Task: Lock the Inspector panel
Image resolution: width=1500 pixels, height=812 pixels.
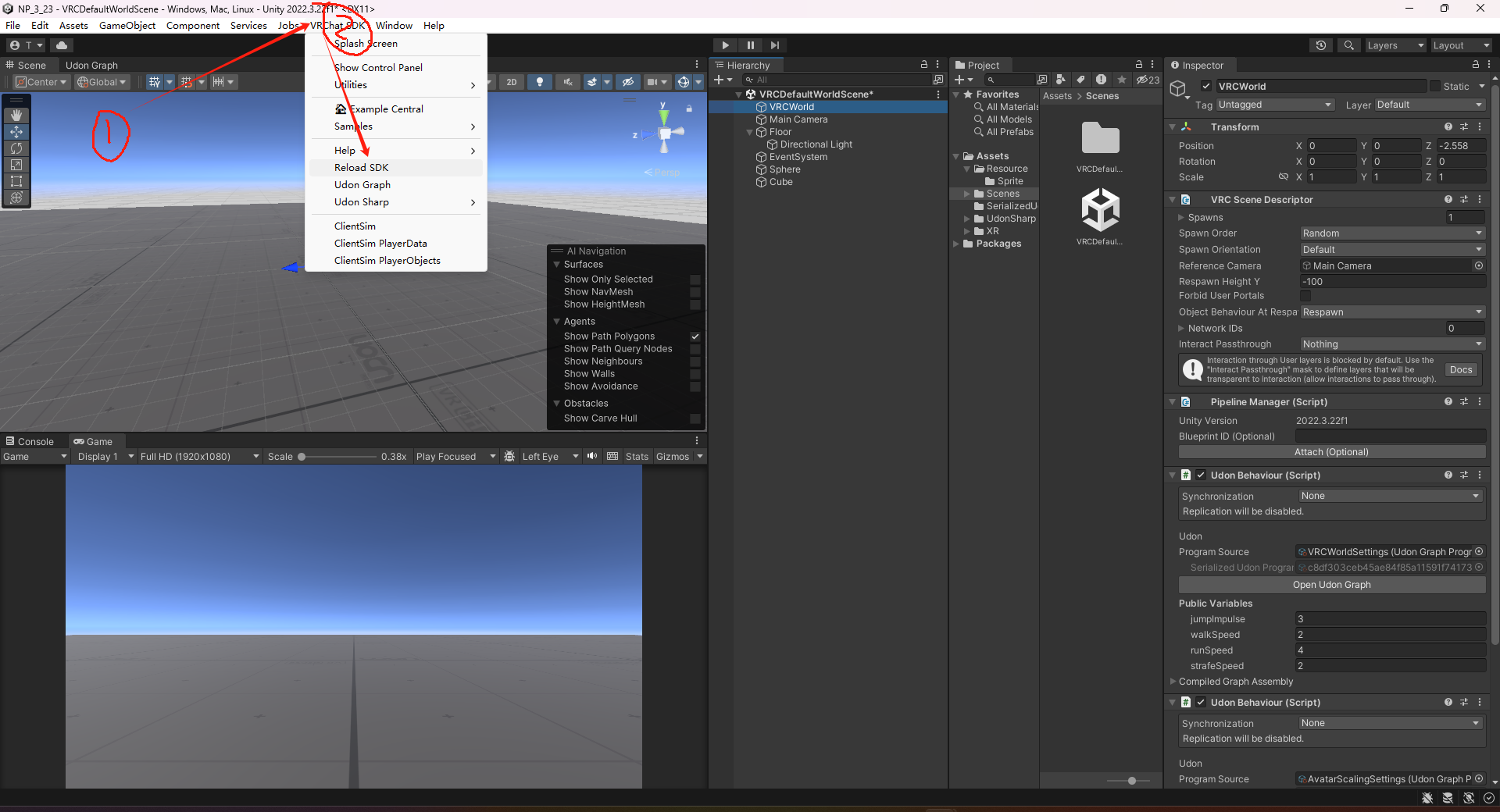Action: tap(1476, 65)
